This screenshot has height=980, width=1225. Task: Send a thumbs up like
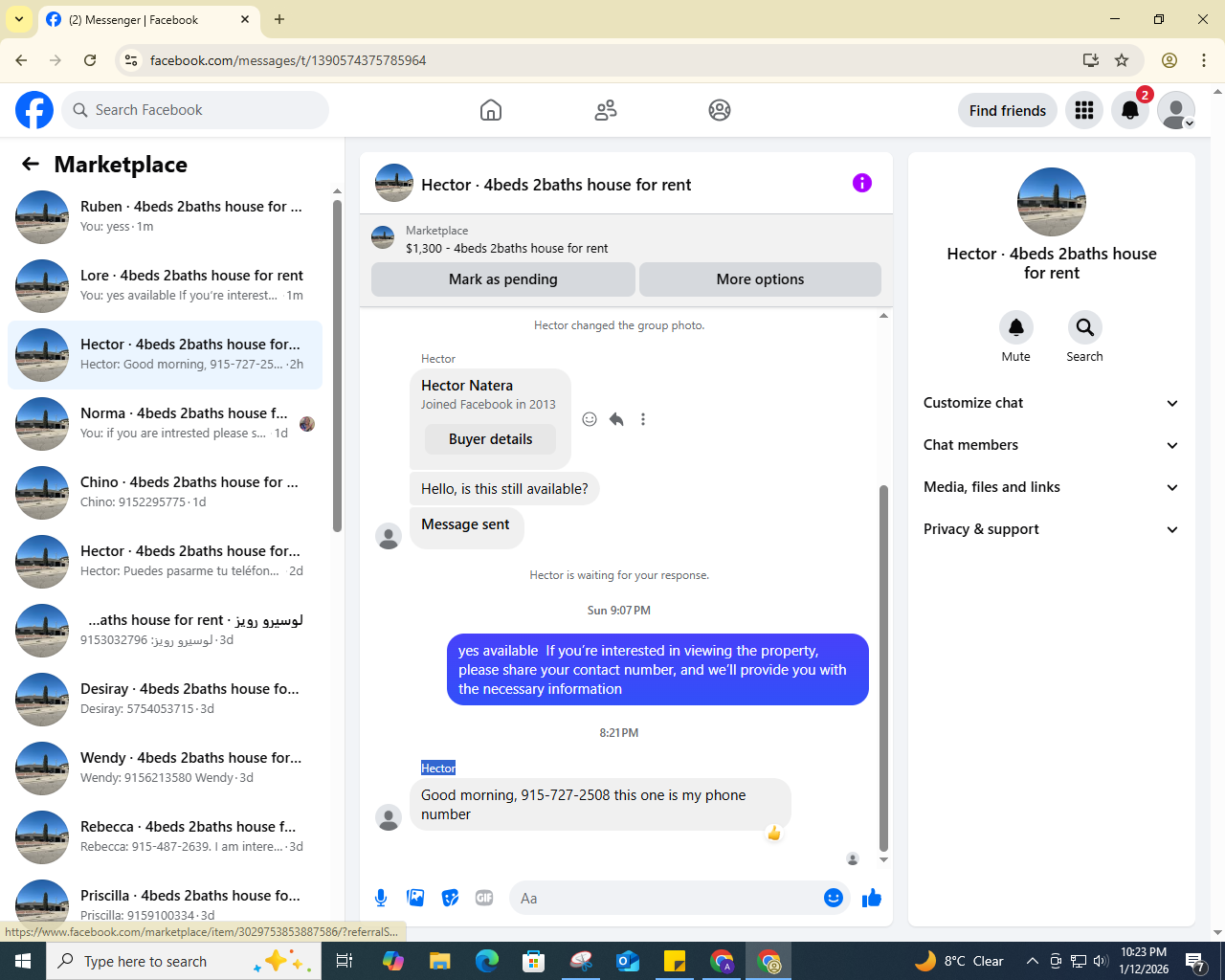872,898
